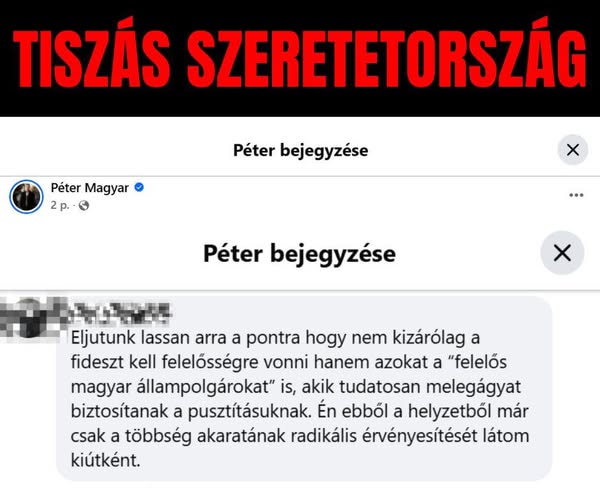Click the globe public audience icon

coord(84,206)
